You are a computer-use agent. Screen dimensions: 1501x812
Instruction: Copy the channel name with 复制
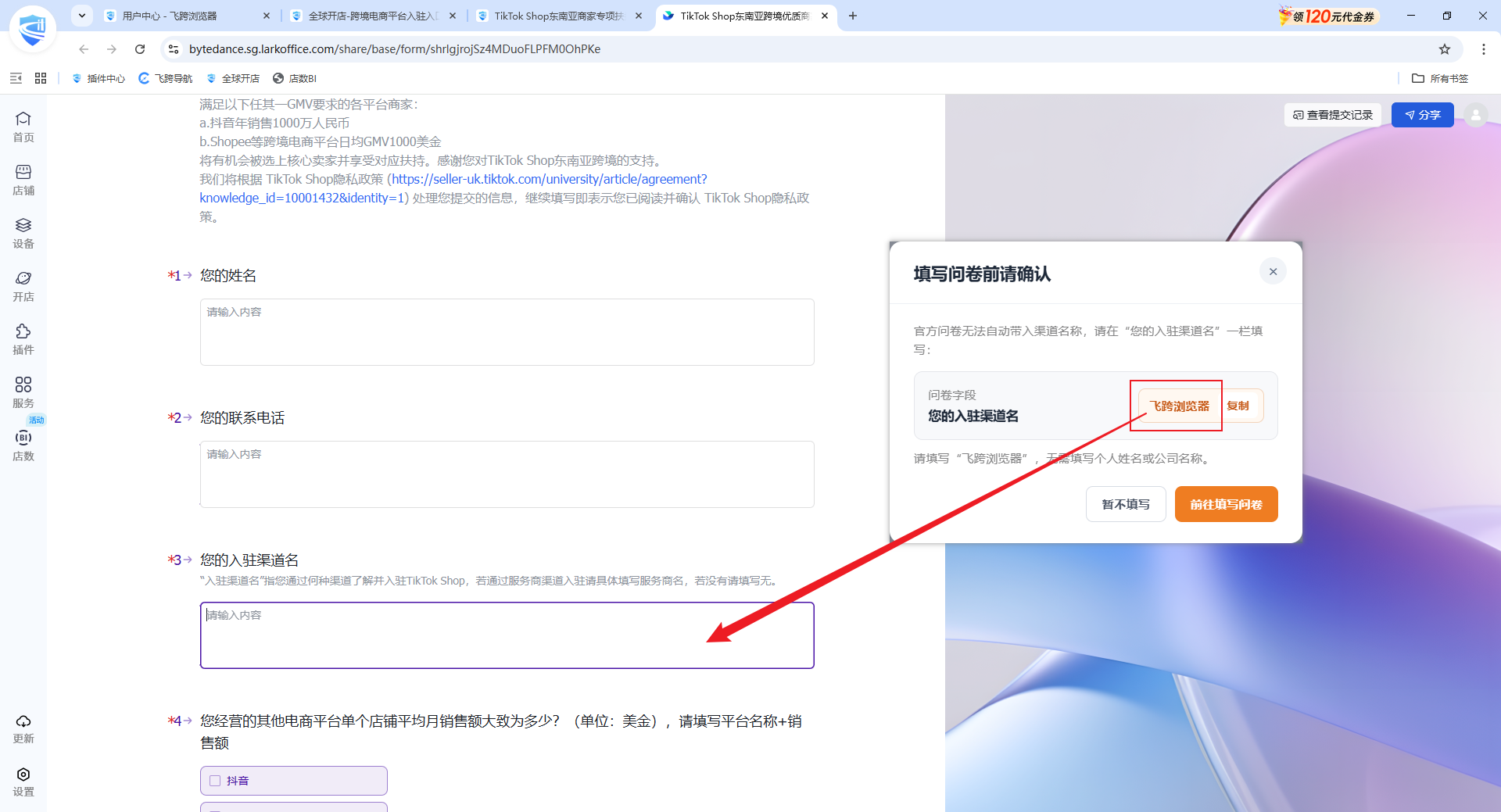tap(1238, 406)
